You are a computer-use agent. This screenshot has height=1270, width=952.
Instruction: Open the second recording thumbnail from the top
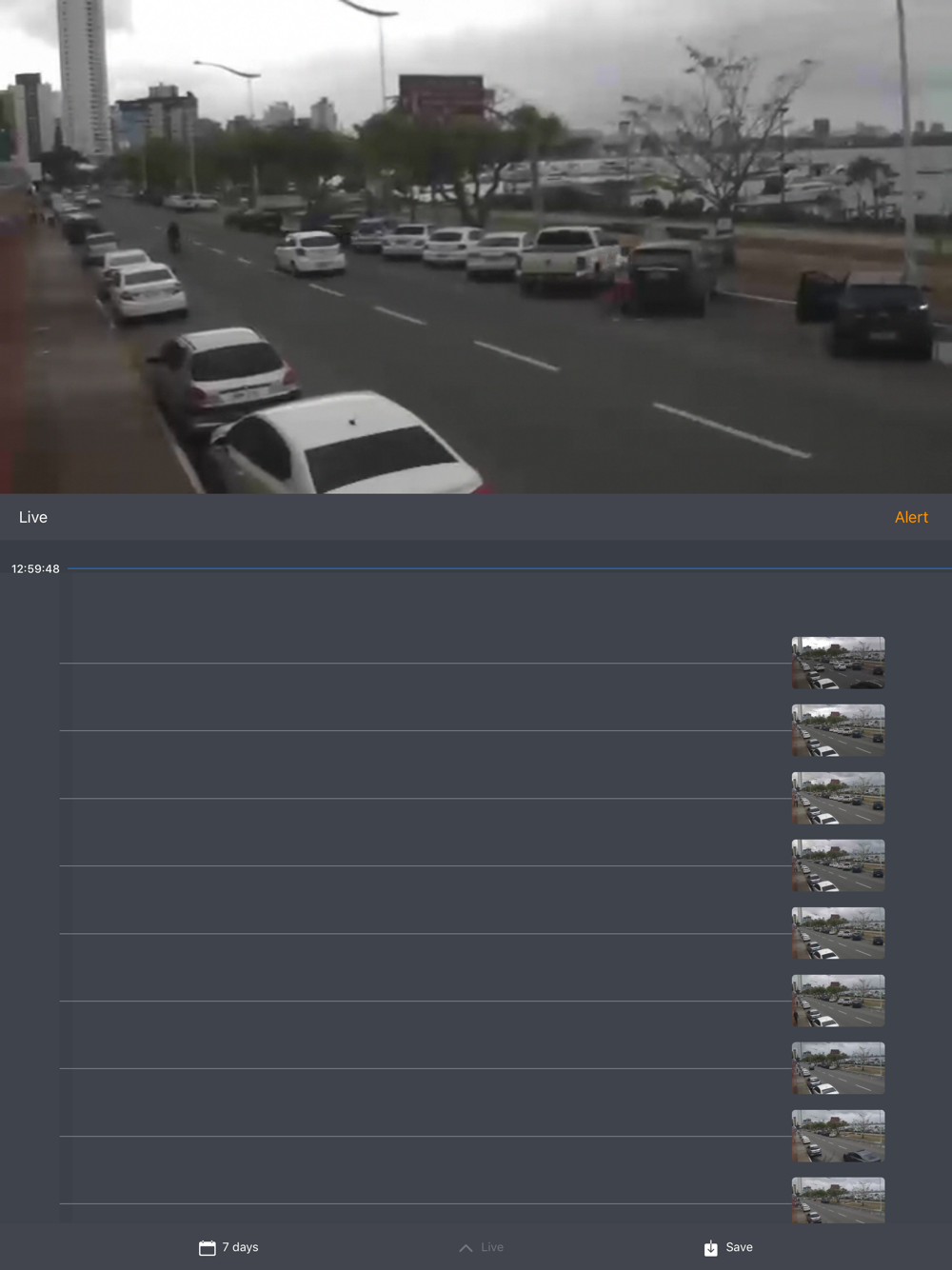pos(838,730)
